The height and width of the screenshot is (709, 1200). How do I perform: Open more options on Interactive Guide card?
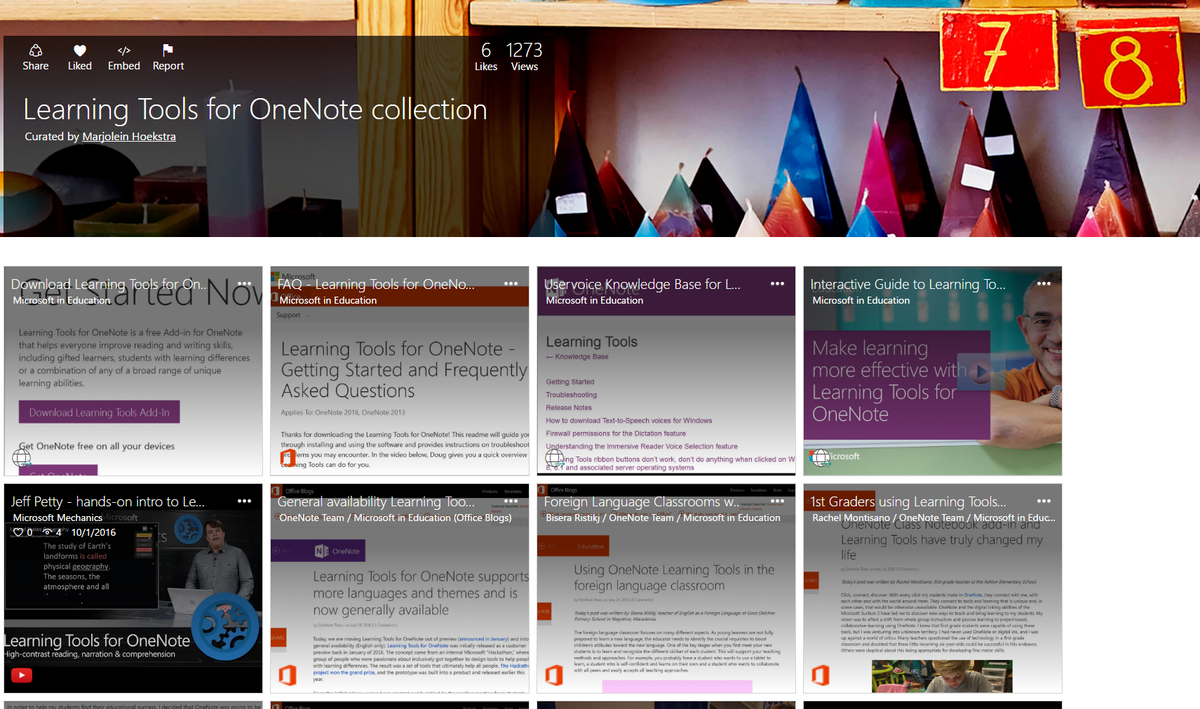click(x=1044, y=284)
